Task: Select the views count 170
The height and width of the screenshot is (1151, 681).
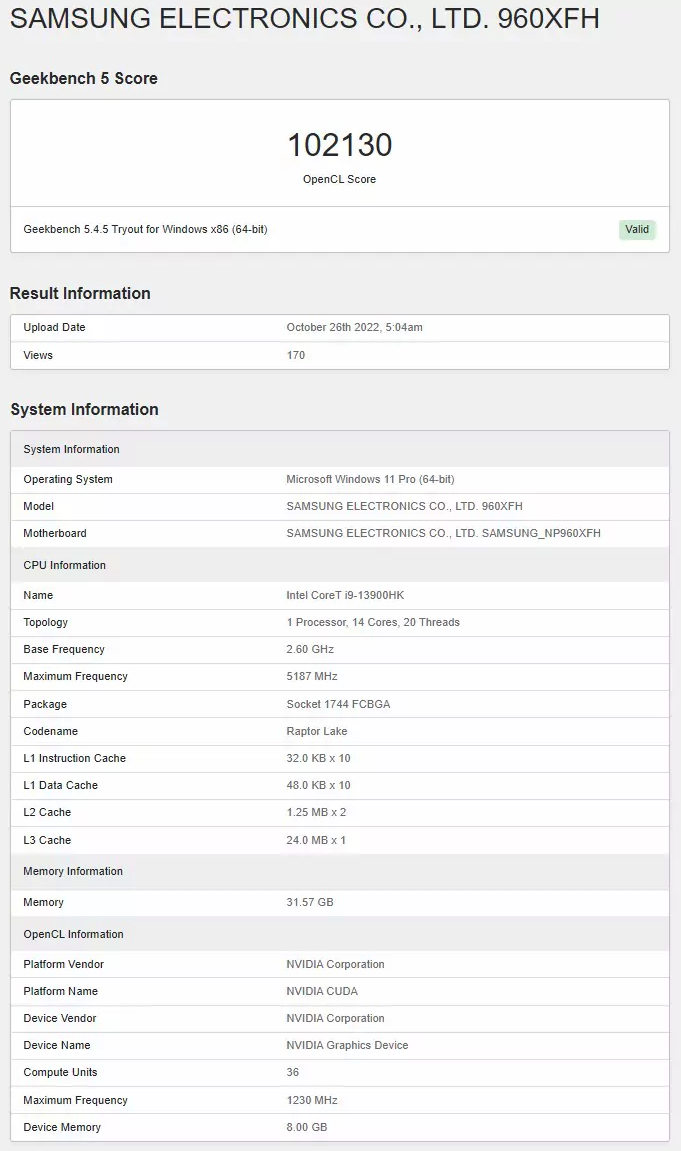Action: (296, 355)
